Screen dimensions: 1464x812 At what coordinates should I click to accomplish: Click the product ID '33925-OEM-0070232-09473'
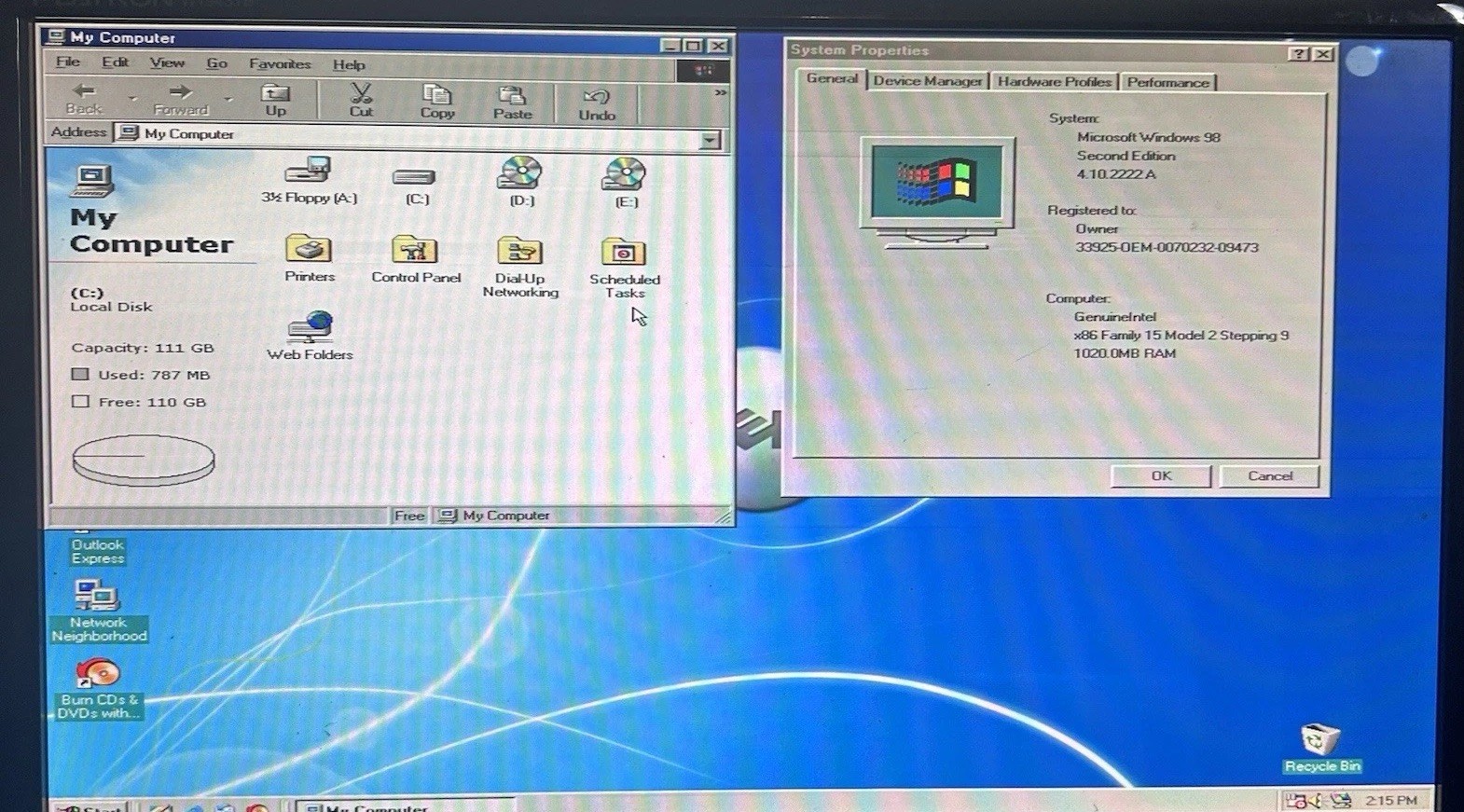(1167, 248)
